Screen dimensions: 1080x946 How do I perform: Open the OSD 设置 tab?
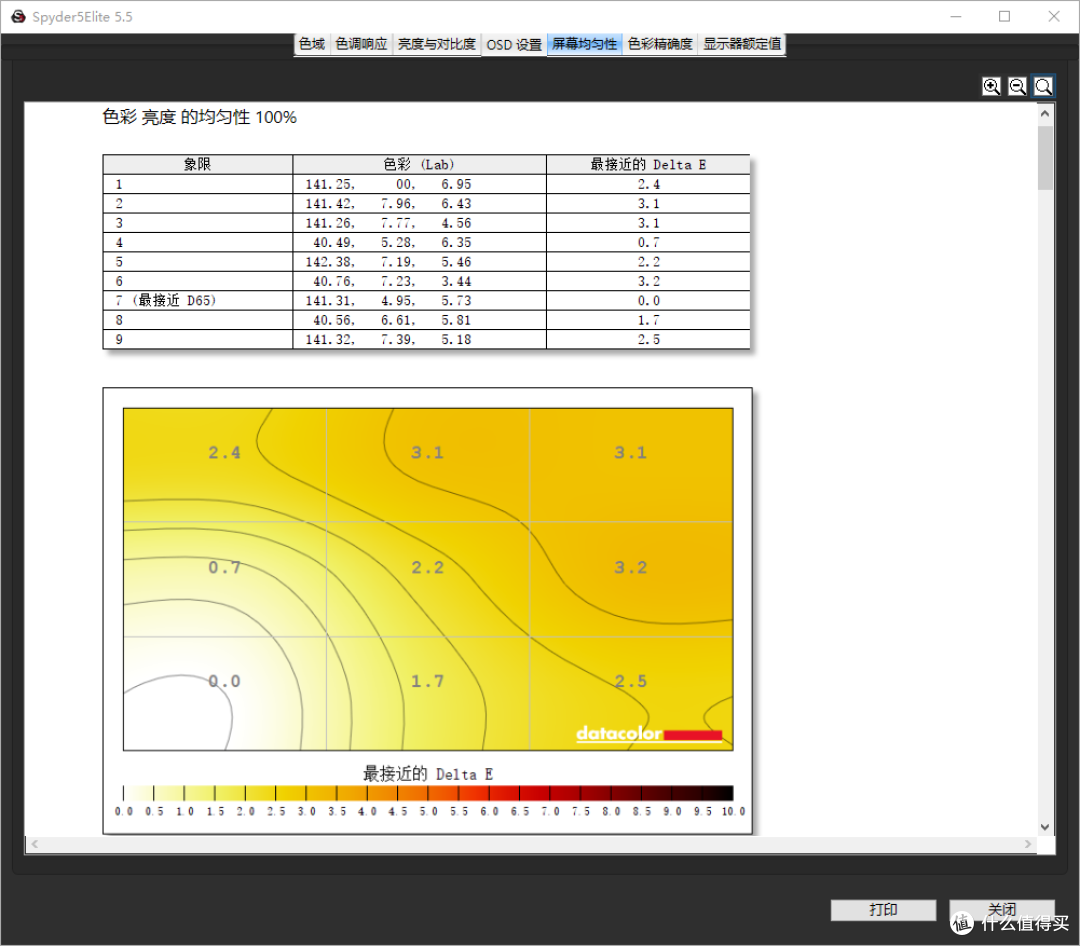514,45
